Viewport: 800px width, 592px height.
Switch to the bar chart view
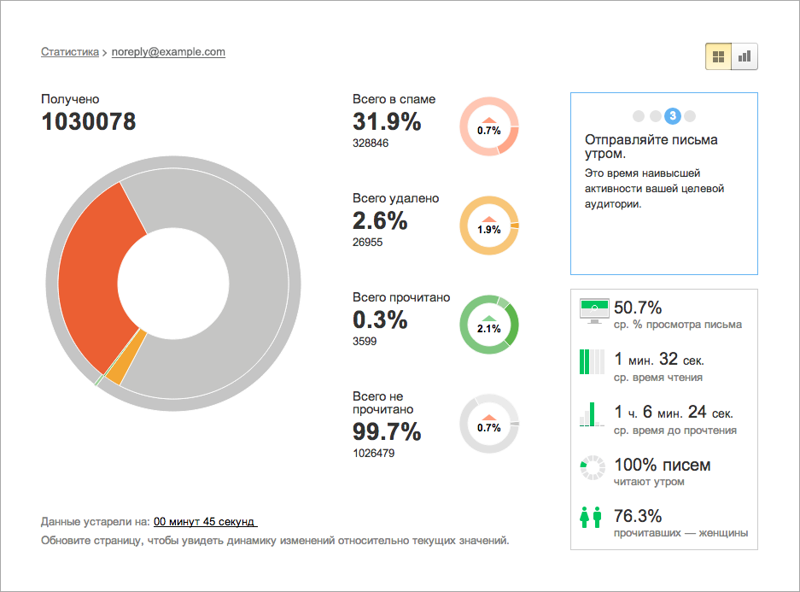(744, 56)
